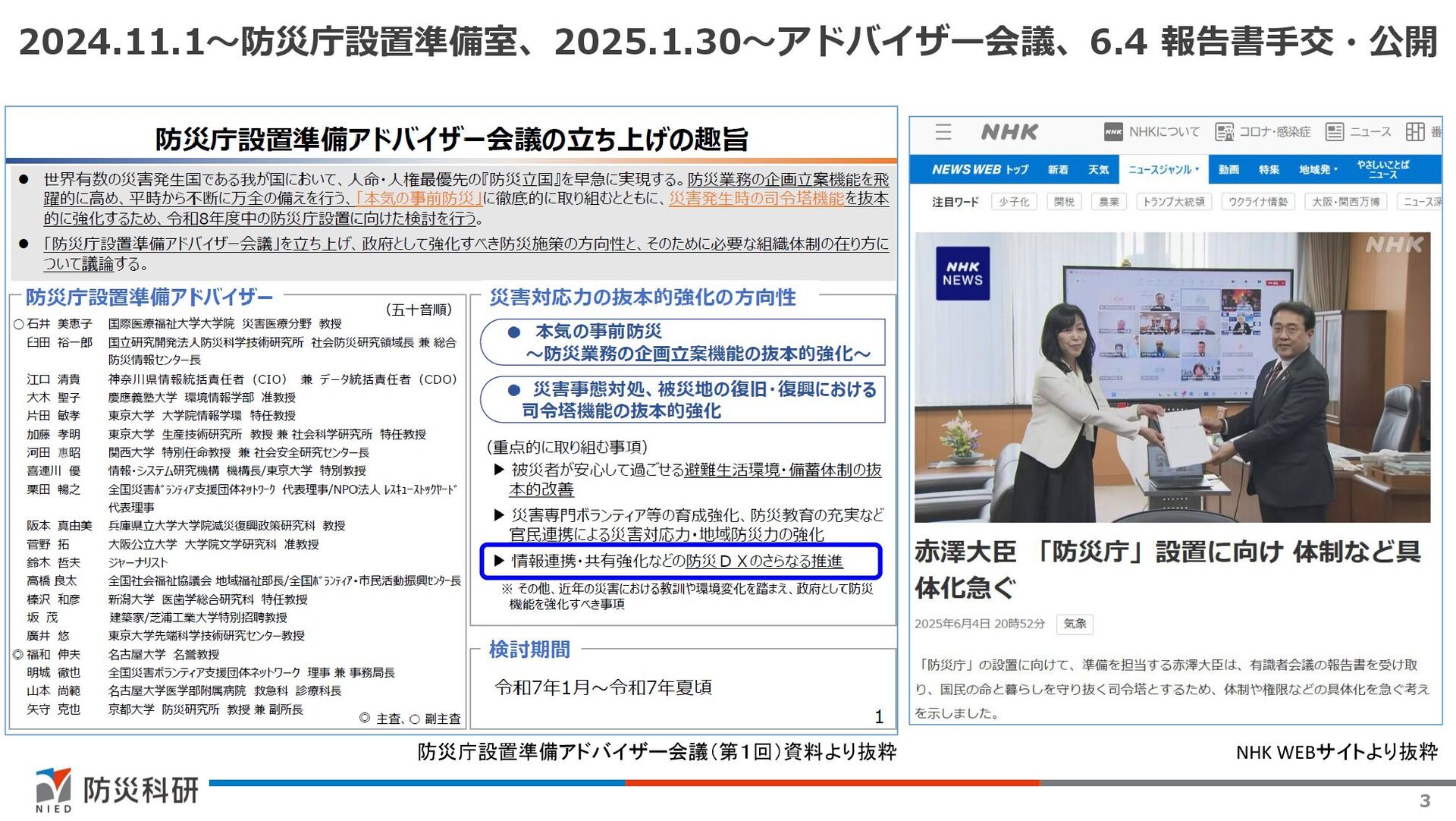
Task: Click the ニュース newspaper icon
Action: tap(1334, 132)
